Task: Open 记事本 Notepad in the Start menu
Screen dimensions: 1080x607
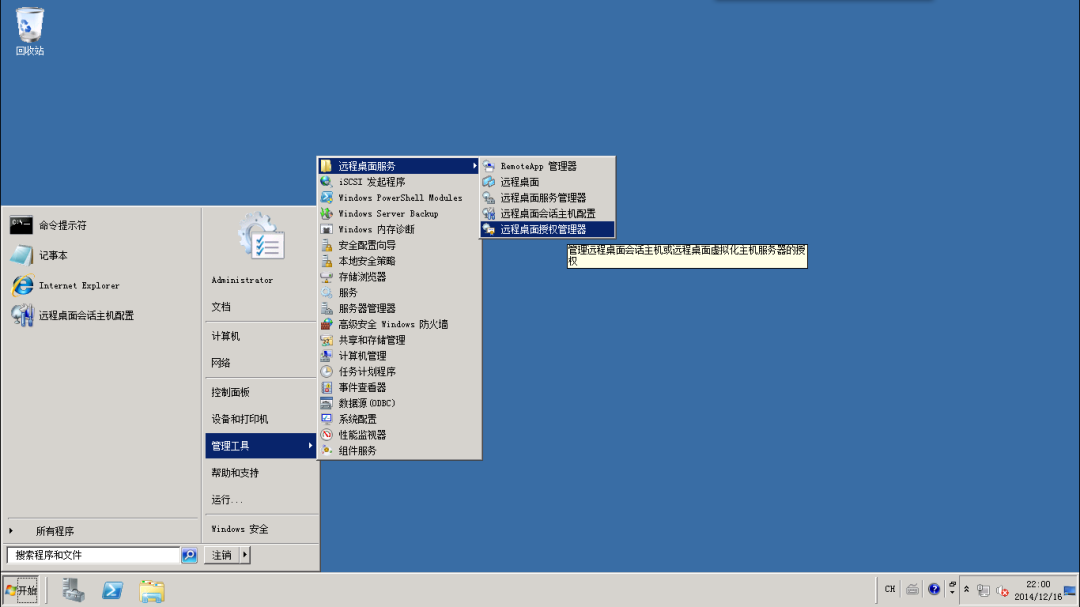Action: (x=103, y=256)
